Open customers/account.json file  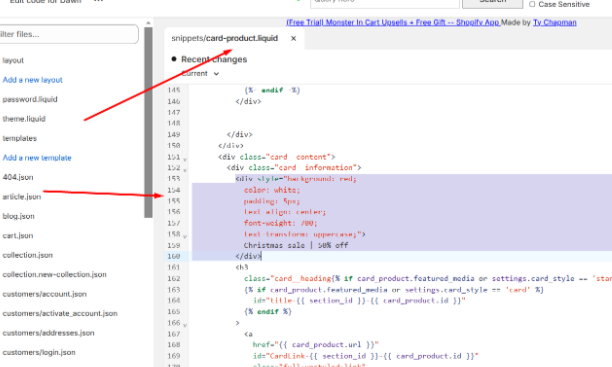[44, 294]
